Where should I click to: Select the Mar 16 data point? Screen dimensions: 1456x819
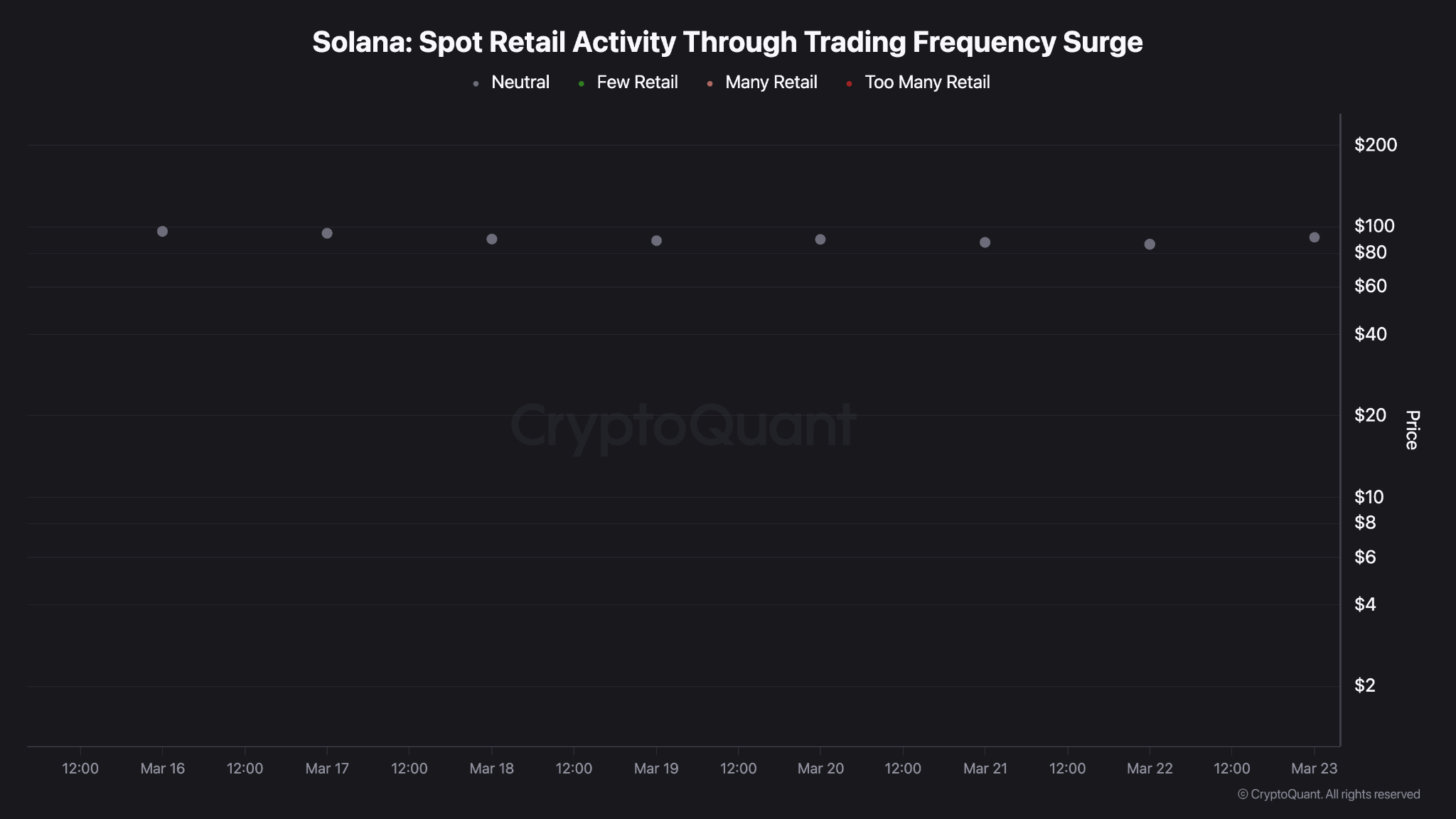tap(162, 231)
